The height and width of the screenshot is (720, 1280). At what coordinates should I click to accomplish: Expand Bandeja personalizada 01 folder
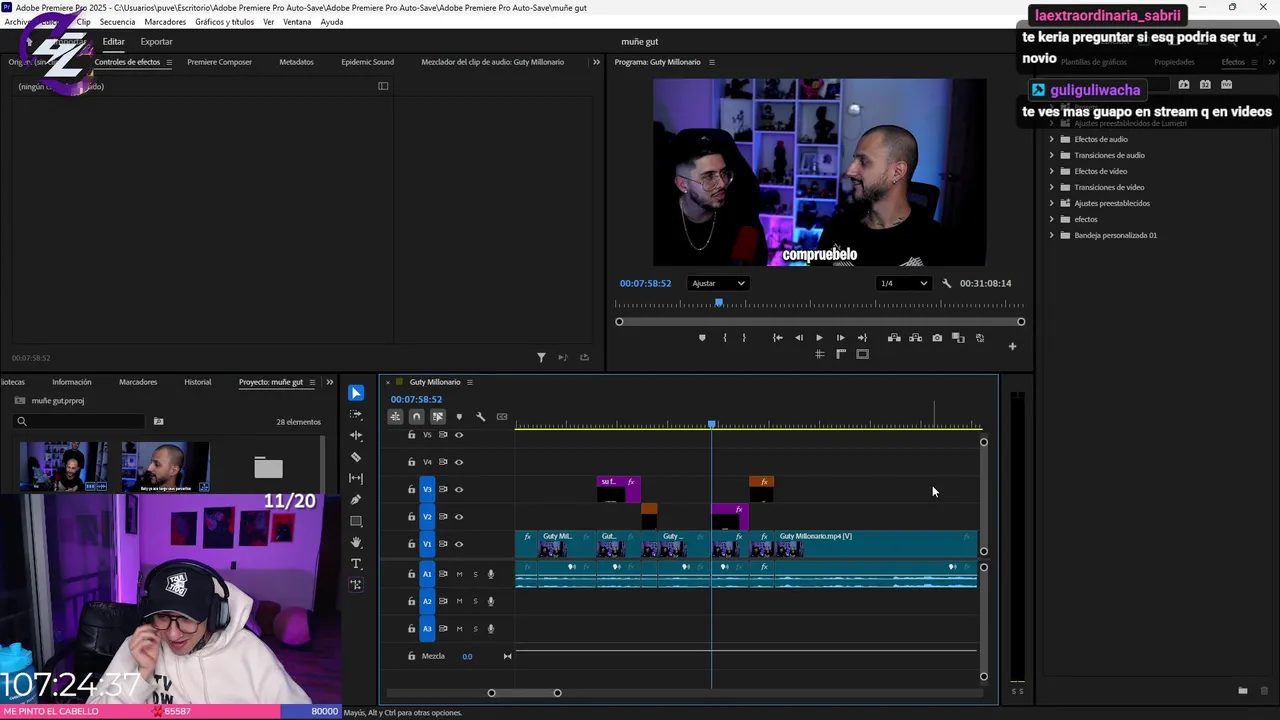pyautogui.click(x=1051, y=235)
